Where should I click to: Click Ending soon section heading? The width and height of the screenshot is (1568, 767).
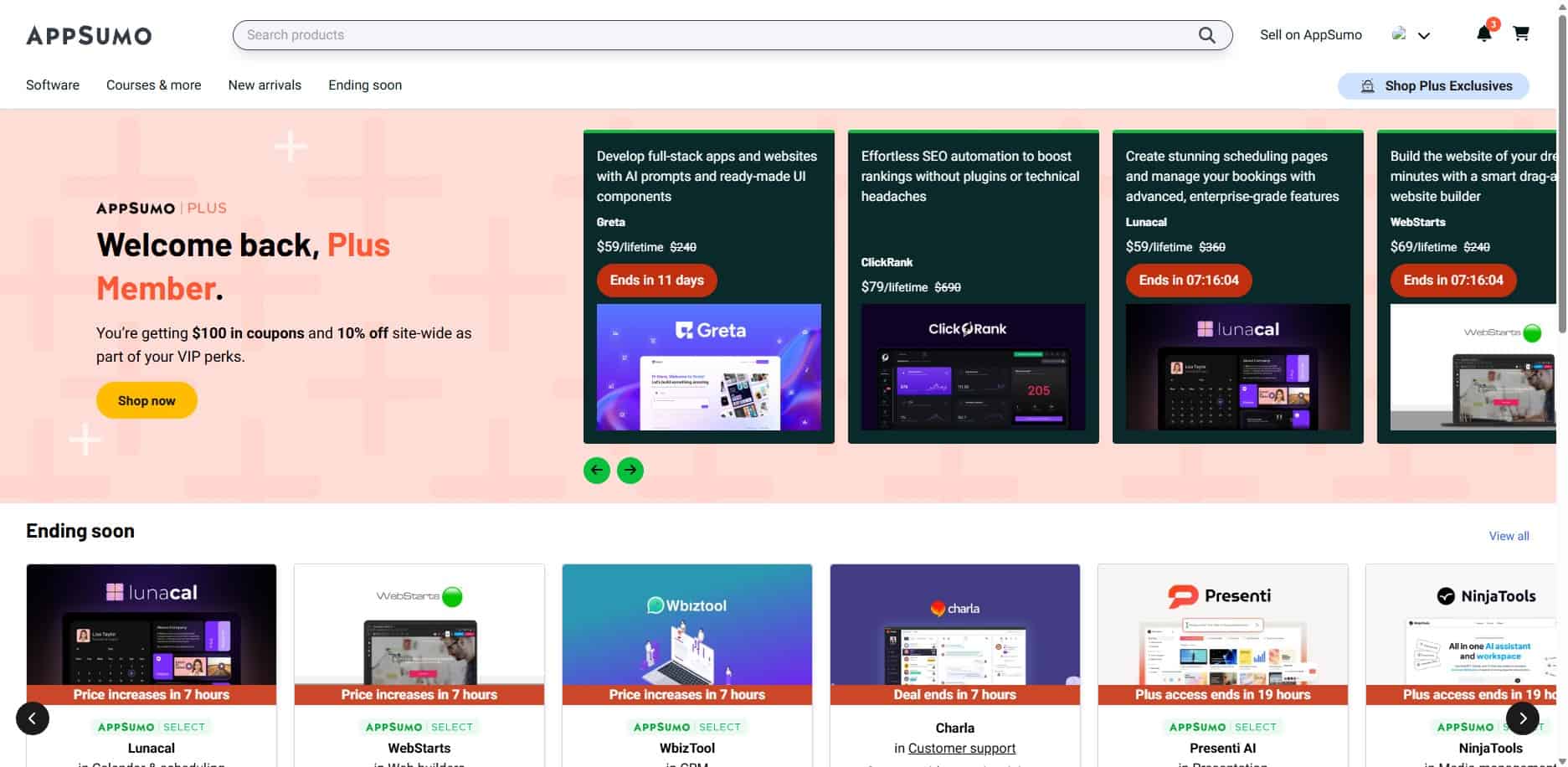(x=80, y=531)
